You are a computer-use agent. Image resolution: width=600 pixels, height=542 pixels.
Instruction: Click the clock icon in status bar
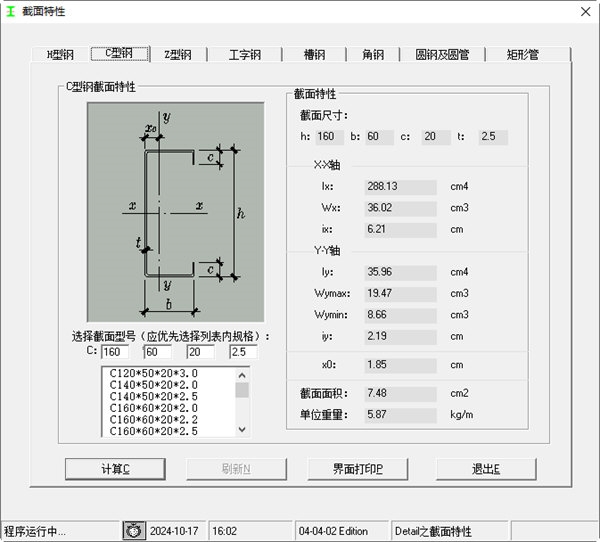coord(134,531)
